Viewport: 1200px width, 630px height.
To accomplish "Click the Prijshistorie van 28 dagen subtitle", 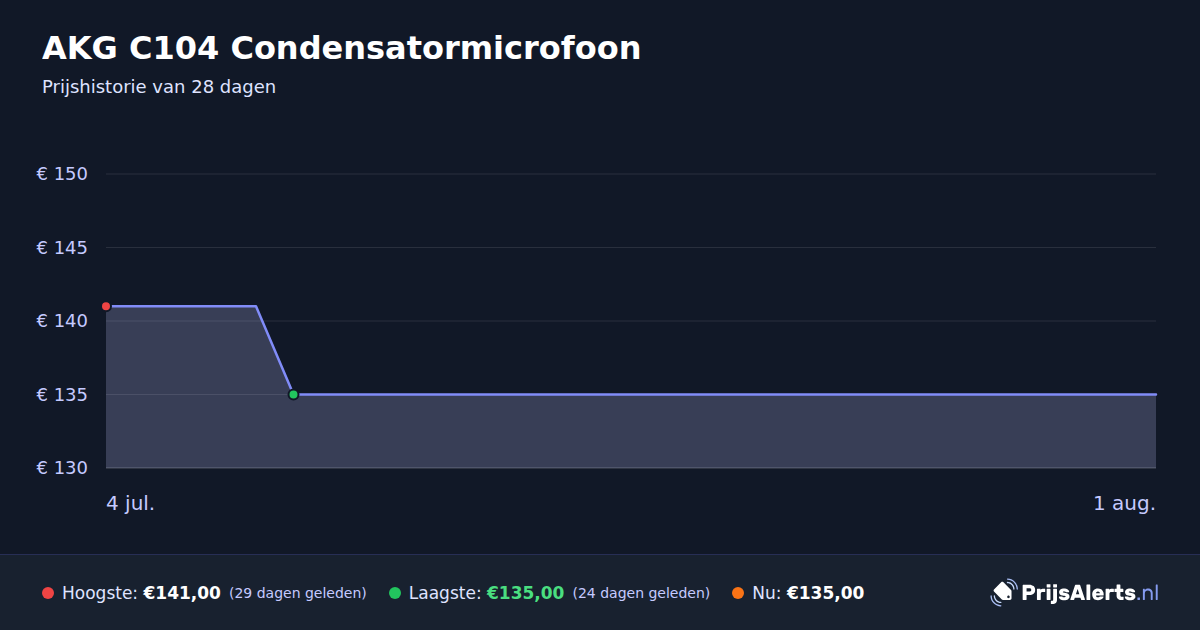I will [x=159, y=87].
